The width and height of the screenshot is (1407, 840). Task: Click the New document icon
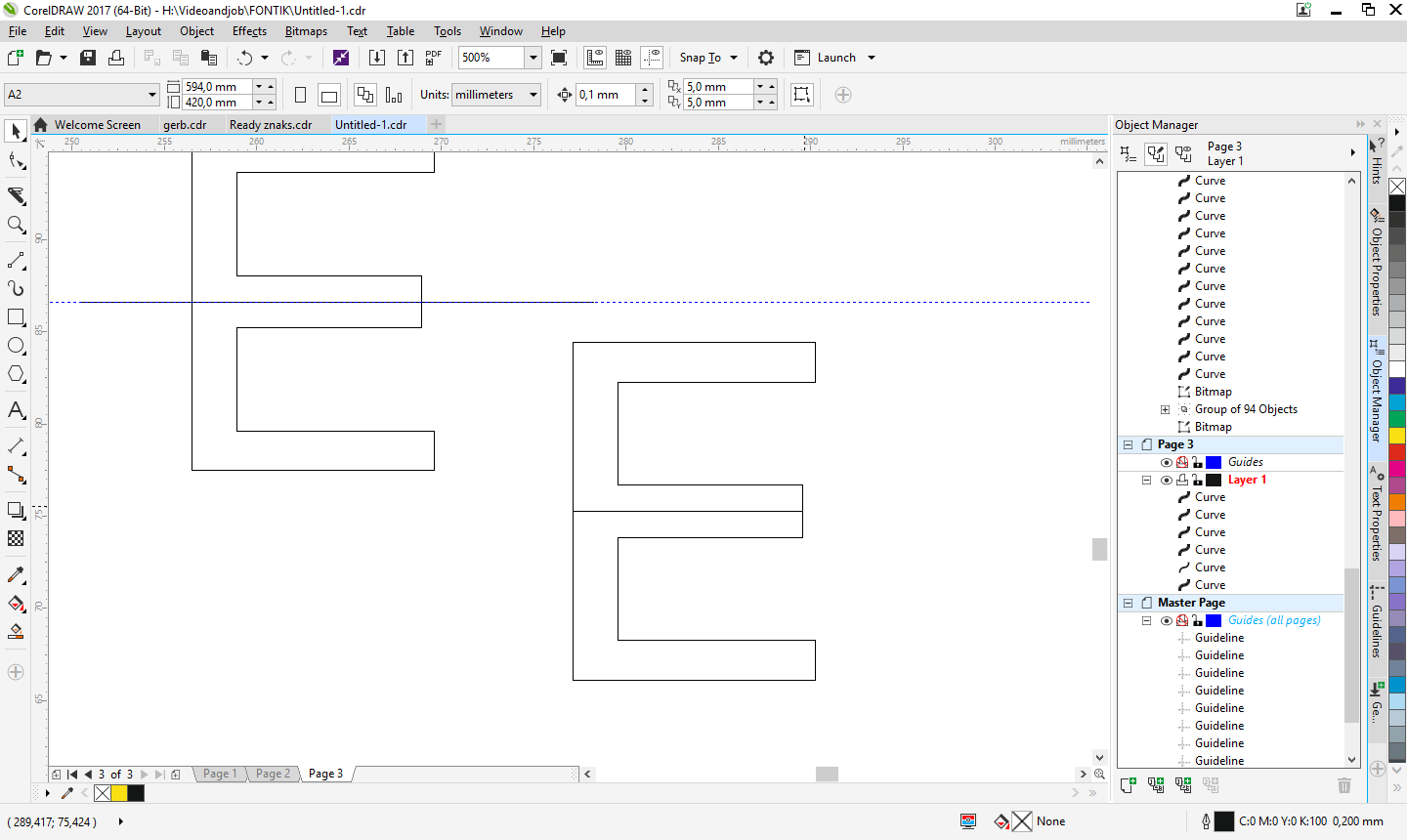click(x=15, y=58)
